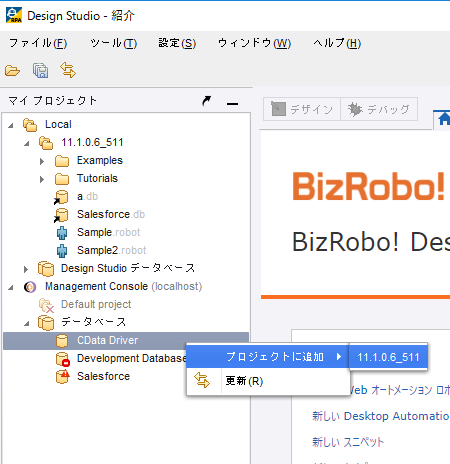Select the Sample2.robot file name
Screen dimensions: 450x464
112,250
